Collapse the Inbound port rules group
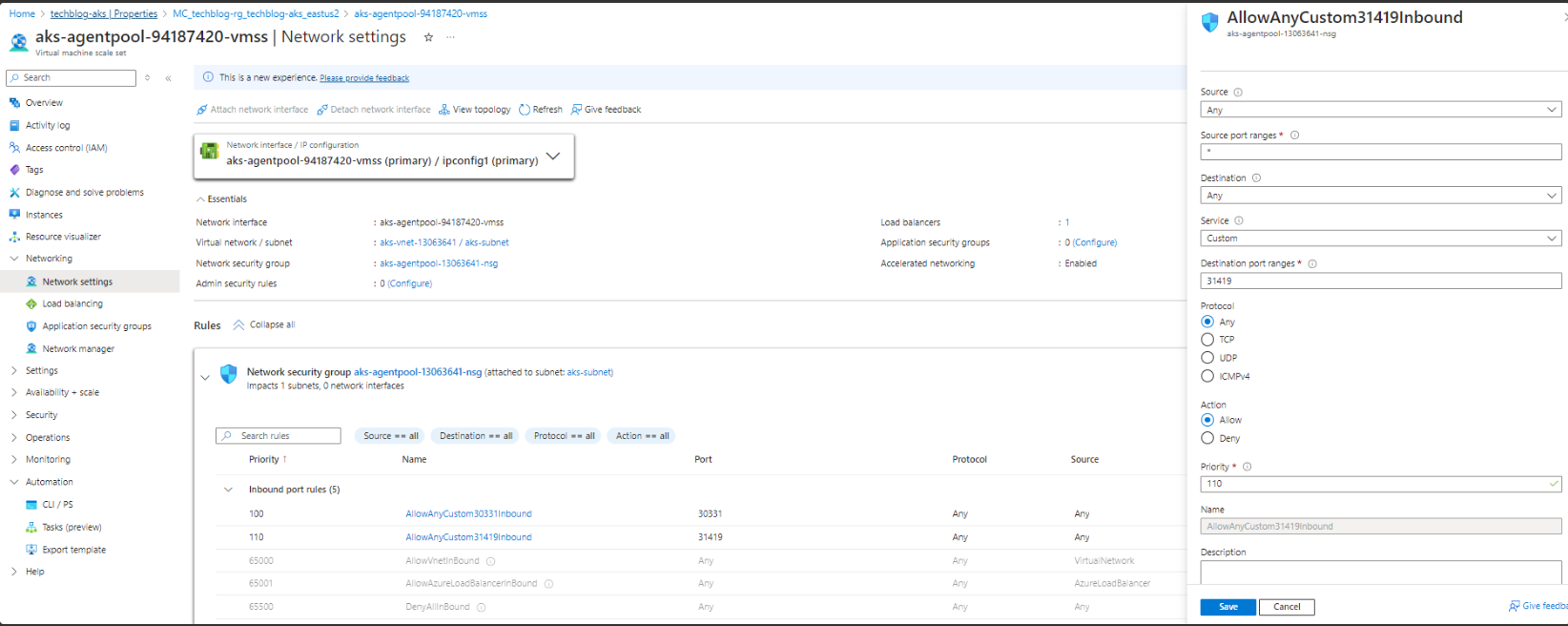The image size is (1568, 626). coord(228,490)
